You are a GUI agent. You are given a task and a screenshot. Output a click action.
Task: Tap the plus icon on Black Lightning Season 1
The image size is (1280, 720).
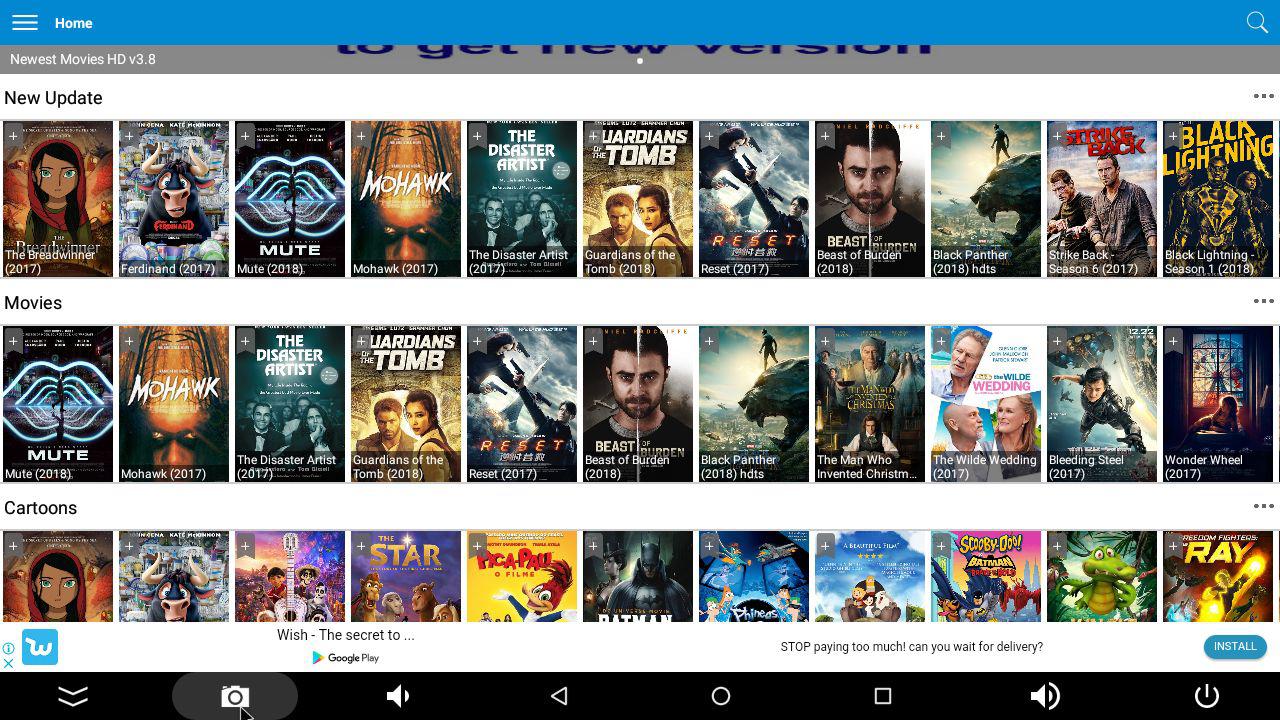[x=1173, y=136]
